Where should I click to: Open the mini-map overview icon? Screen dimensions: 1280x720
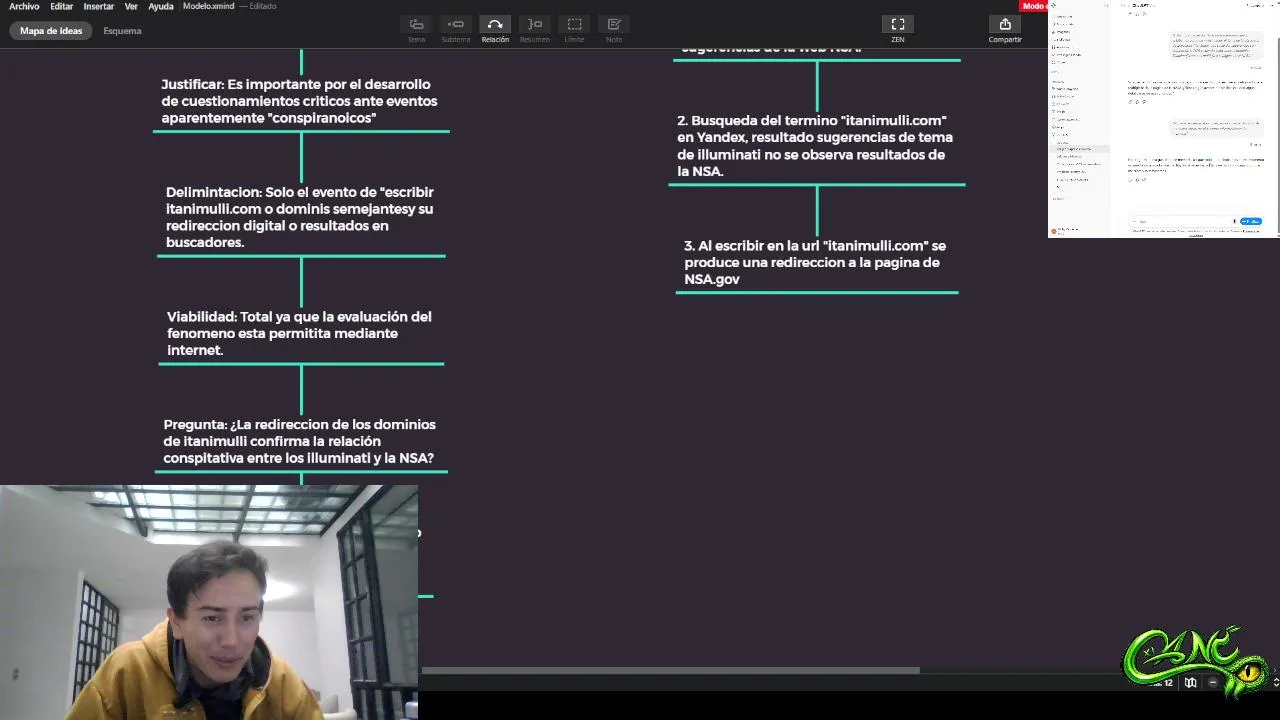pos(1190,682)
